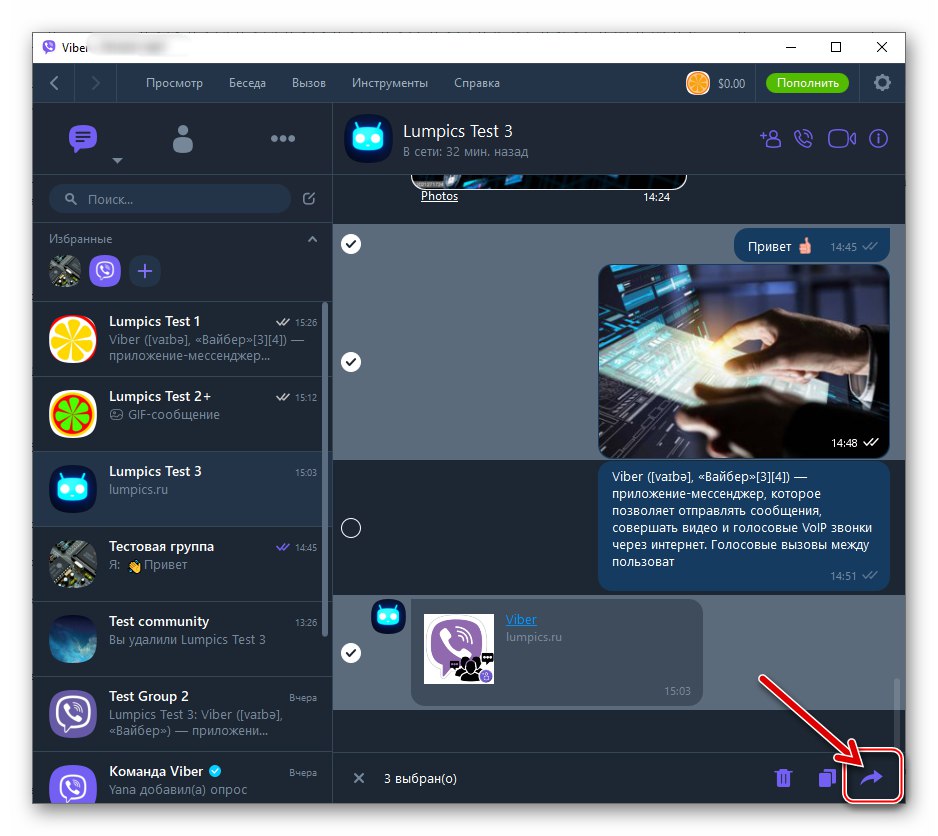Click the Viber link preview thumbnail
938x836 pixels.
pyautogui.click(x=459, y=649)
